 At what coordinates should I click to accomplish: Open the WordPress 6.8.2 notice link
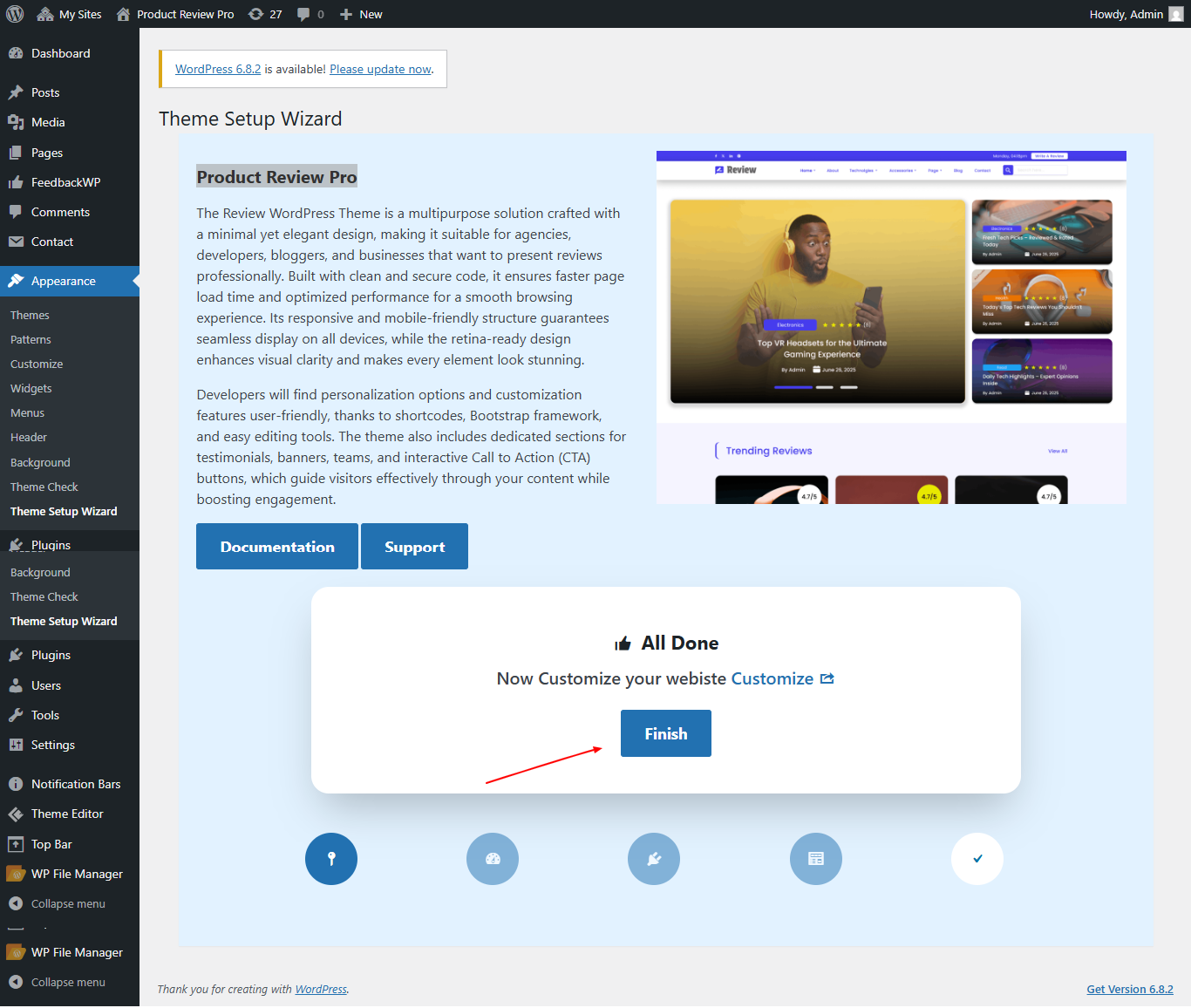(x=218, y=69)
